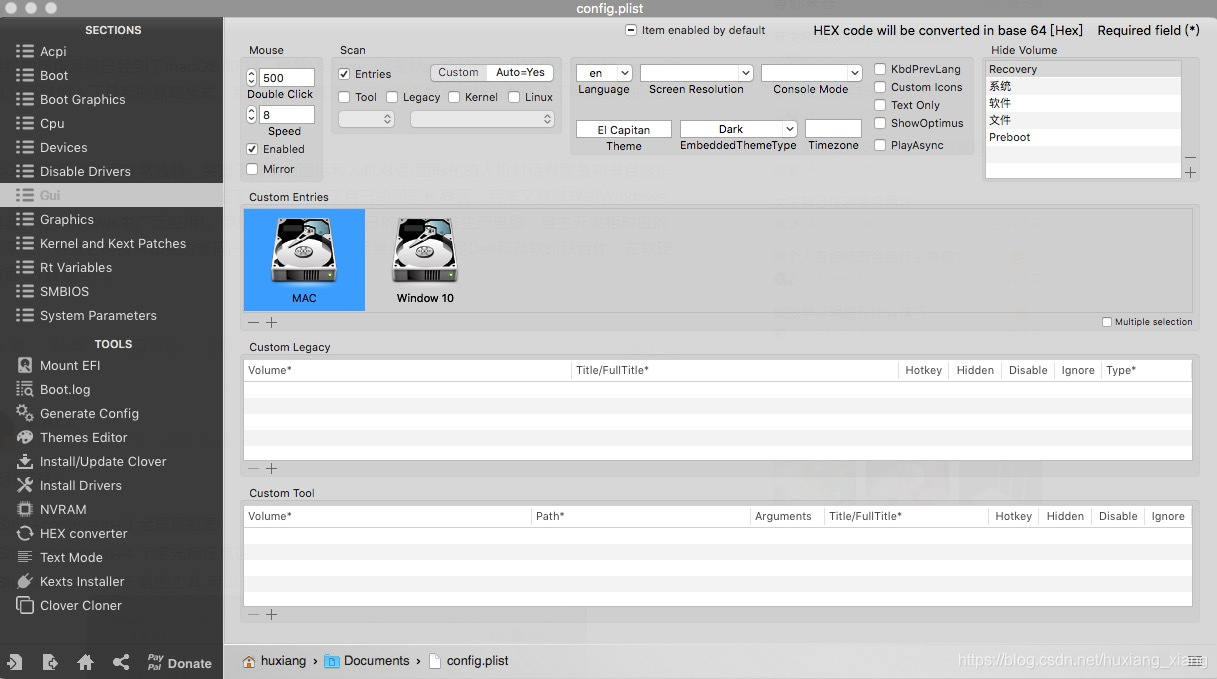Open the Disable Drivers section
Image resolution: width=1217 pixels, height=679 pixels.
pyautogui.click(x=85, y=171)
